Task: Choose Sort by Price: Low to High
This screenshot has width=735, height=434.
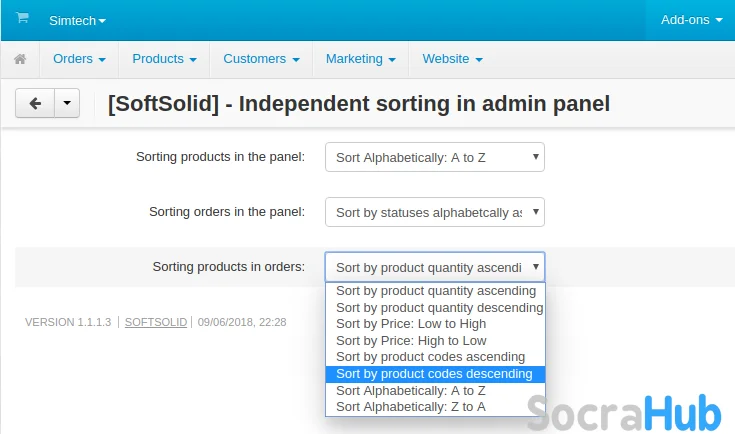Action: [411, 324]
